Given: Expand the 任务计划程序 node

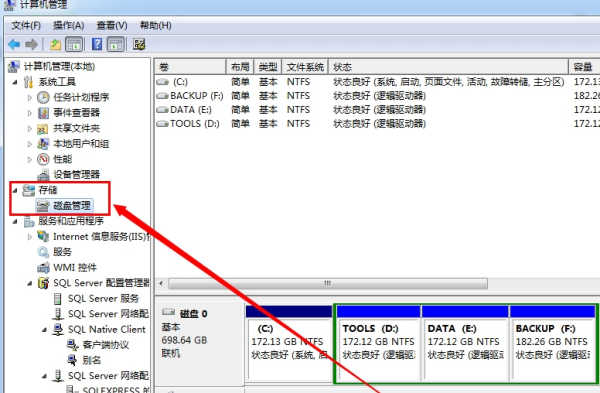Looking at the screenshot, I should (x=29, y=98).
